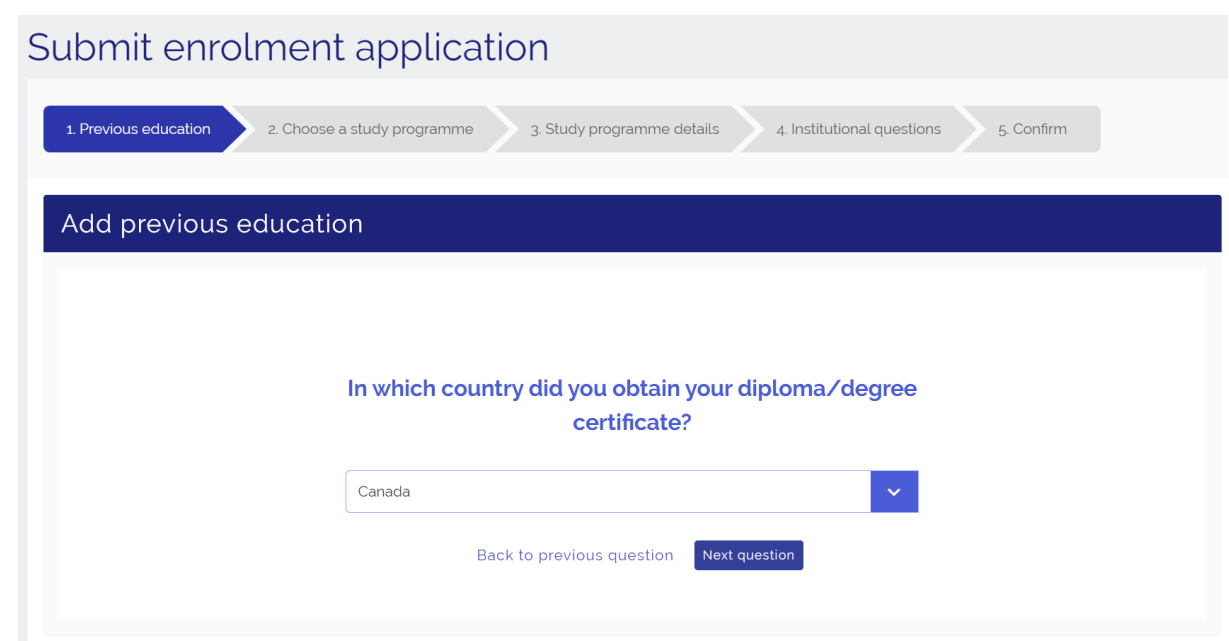Open the Institutional questions step

coord(858,129)
